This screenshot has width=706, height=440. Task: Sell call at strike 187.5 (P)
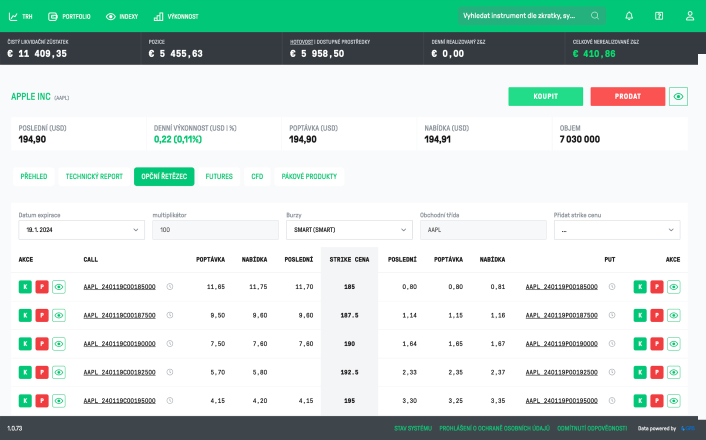(42, 315)
